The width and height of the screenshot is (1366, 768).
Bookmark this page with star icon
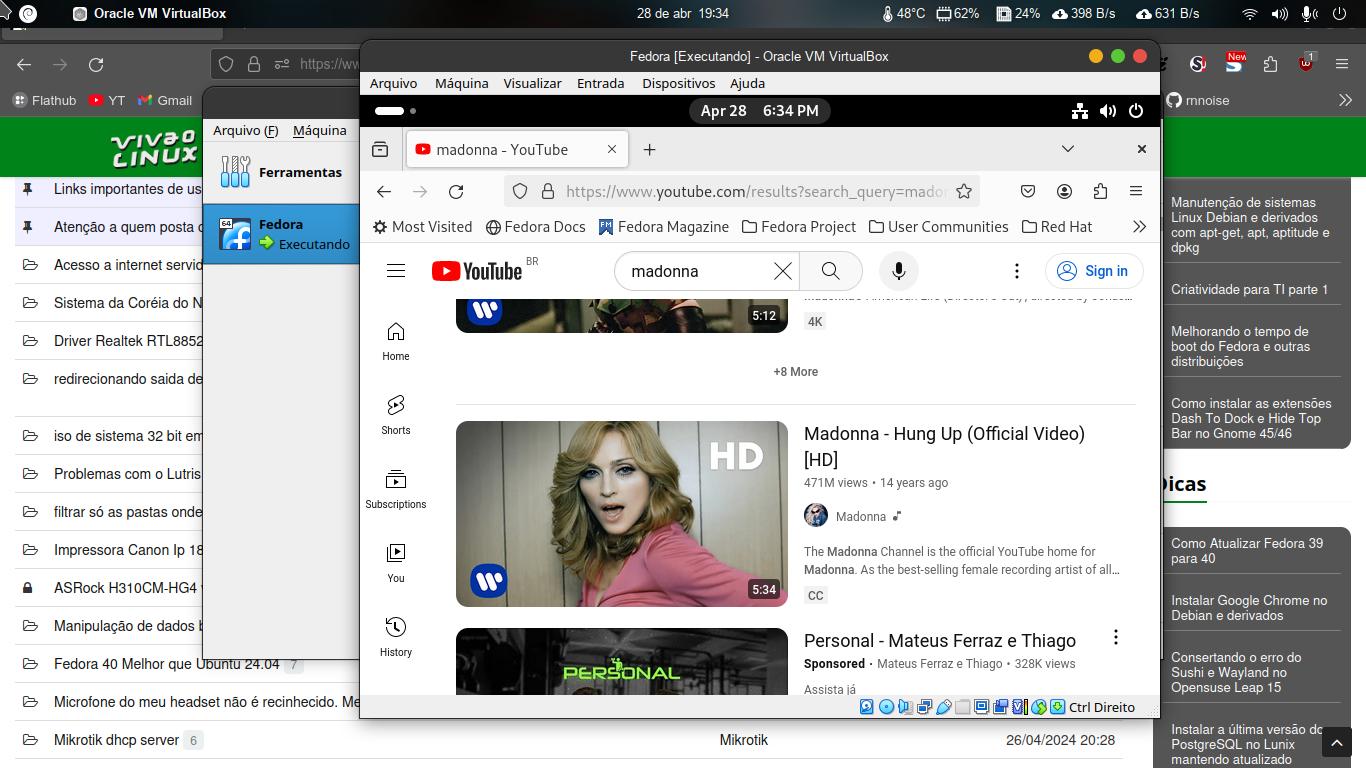[964, 191]
